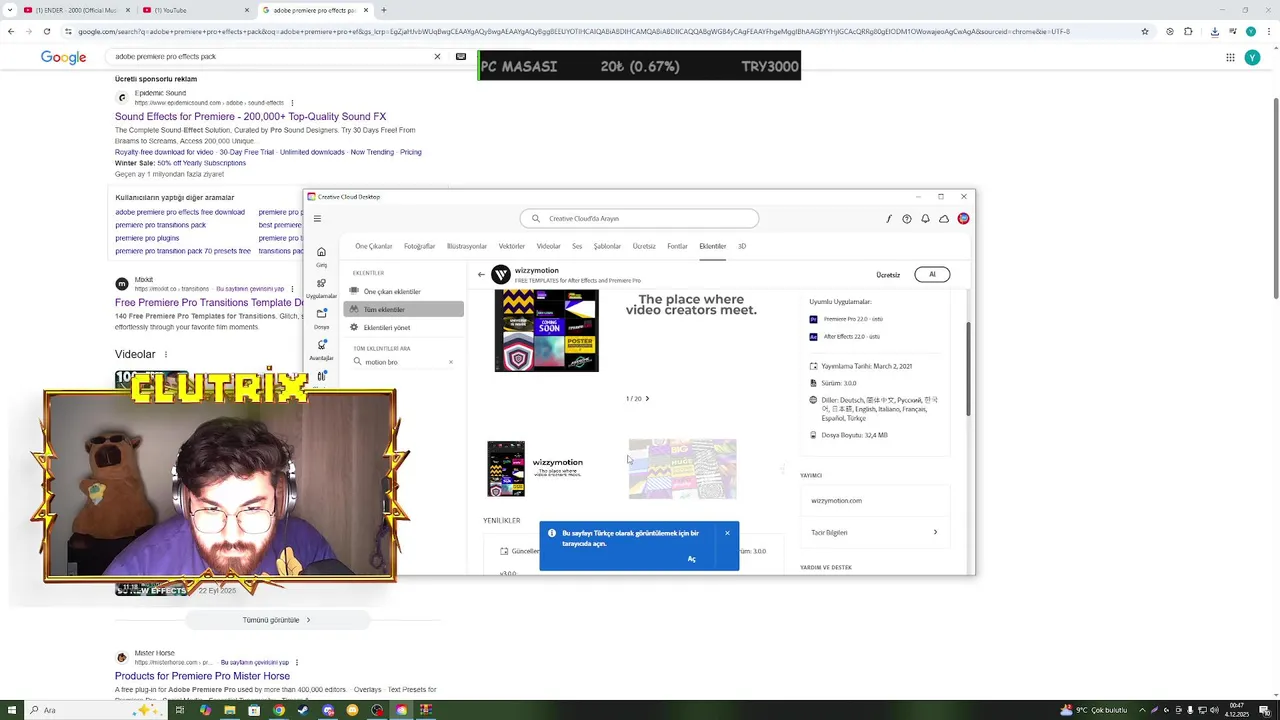Select 3D tab in Creative Cloud
This screenshot has height=720, width=1280.
742,246
